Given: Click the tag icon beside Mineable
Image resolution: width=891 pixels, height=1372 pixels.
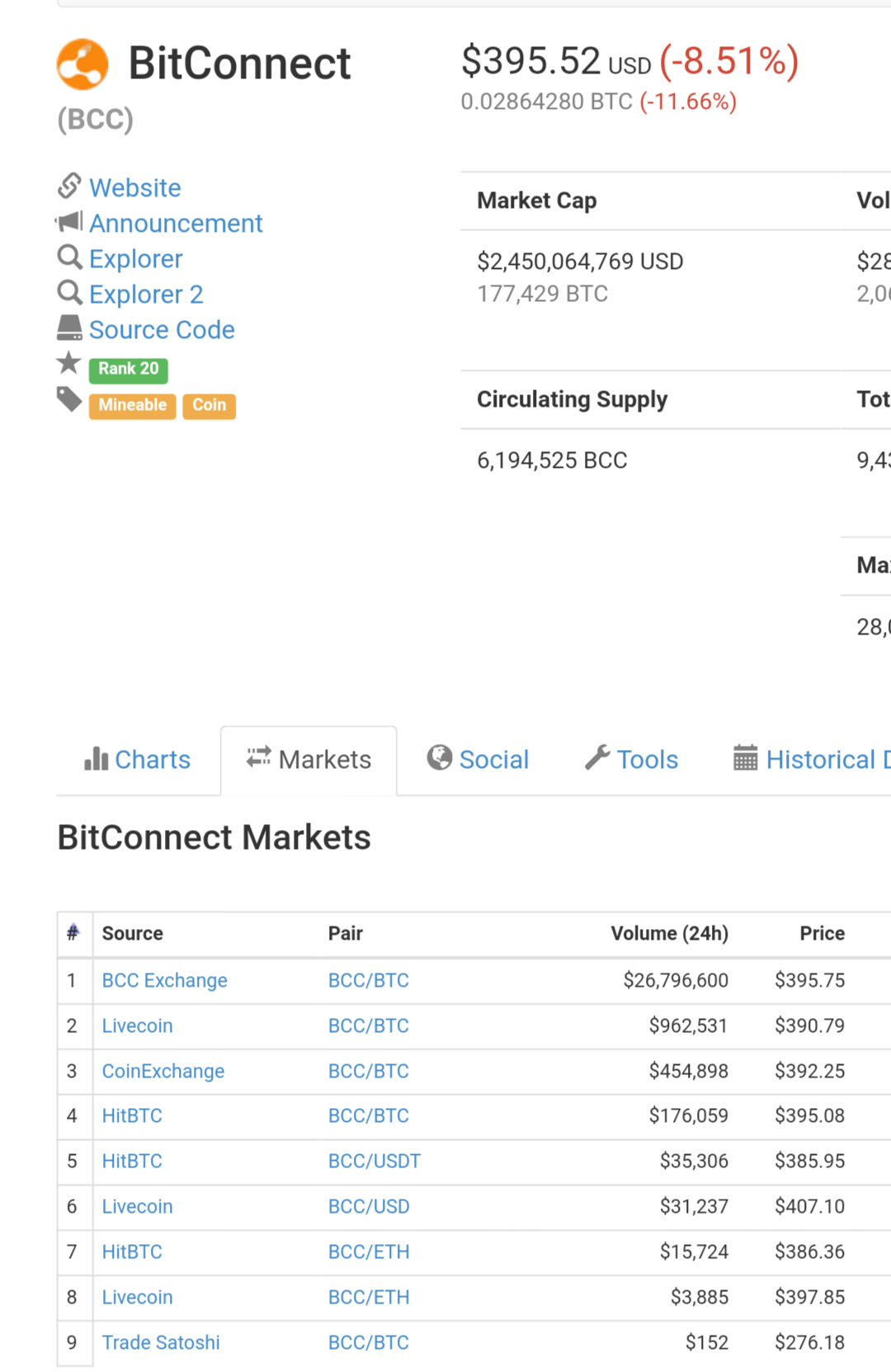Looking at the screenshot, I should [69, 399].
